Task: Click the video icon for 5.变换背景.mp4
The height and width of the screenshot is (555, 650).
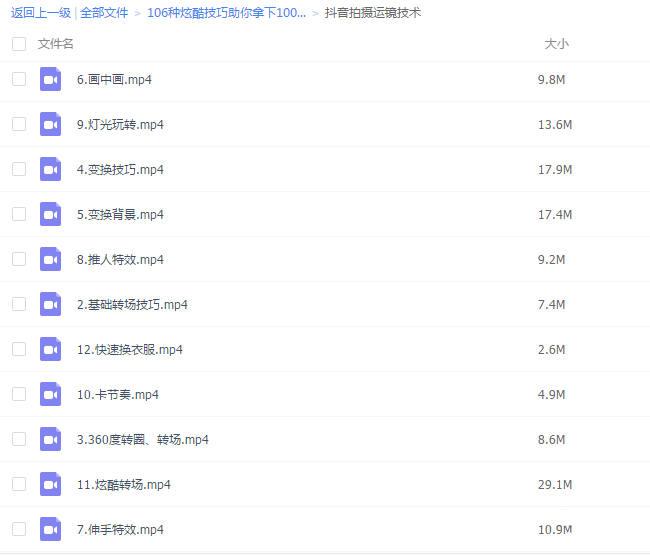Action: point(50,214)
